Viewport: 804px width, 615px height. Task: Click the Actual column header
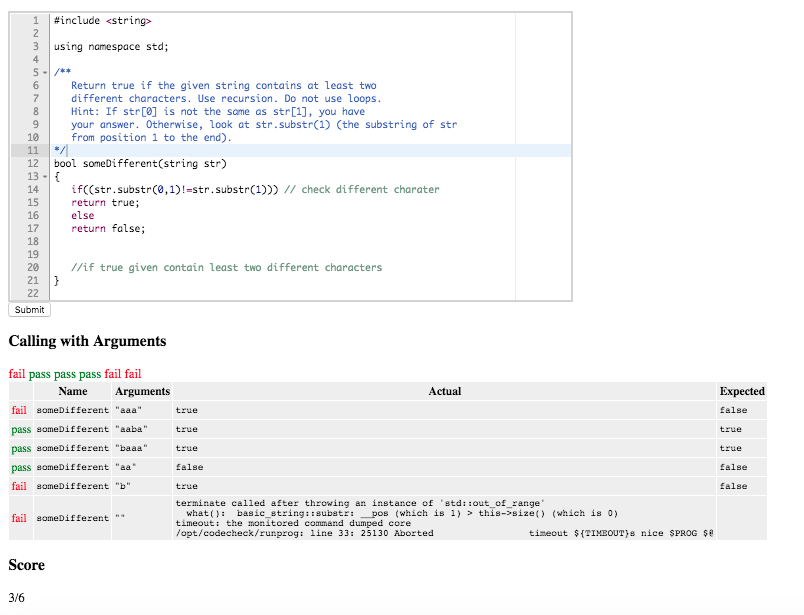[445, 391]
